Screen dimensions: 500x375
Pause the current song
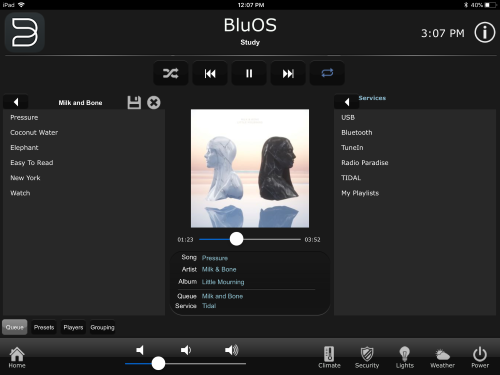coord(249,73)
